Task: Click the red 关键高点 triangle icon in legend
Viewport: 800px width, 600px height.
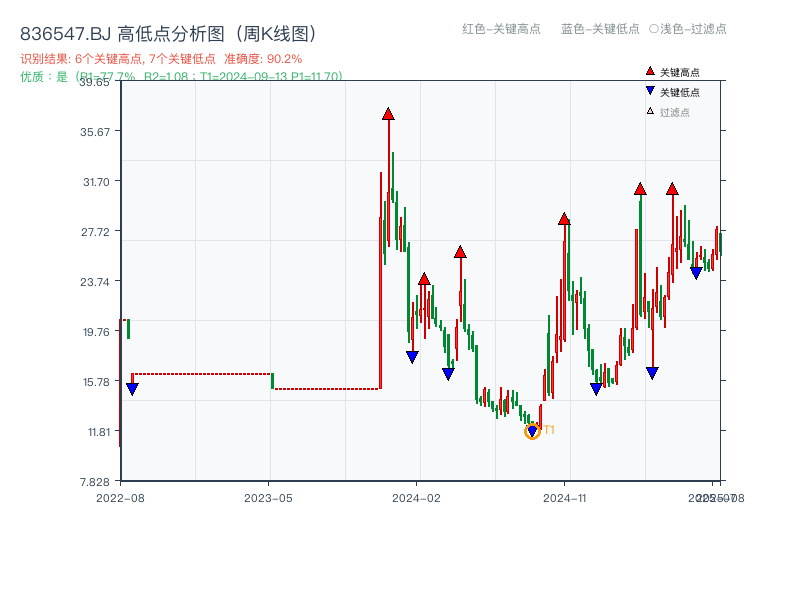Action: click(x=650, y=71)
